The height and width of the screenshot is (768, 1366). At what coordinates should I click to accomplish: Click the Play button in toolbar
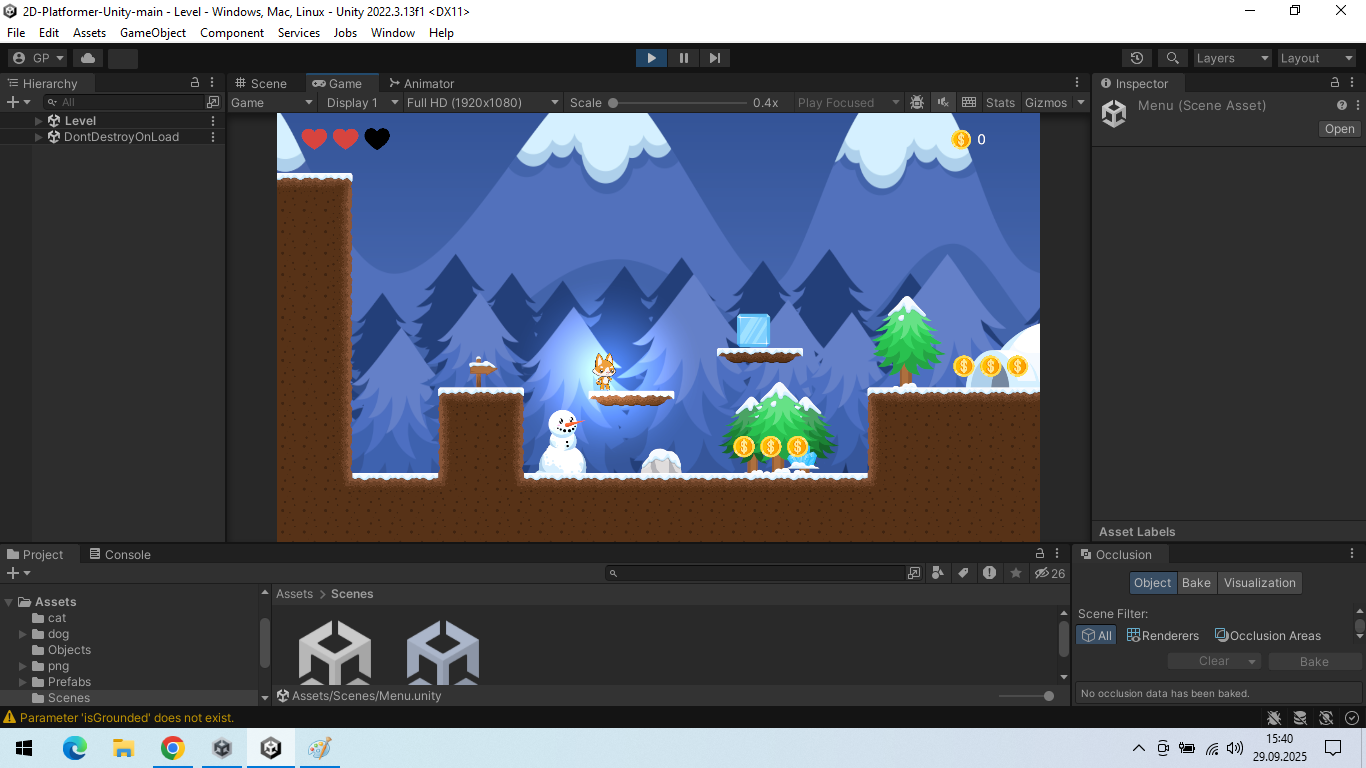pos(651,58)
